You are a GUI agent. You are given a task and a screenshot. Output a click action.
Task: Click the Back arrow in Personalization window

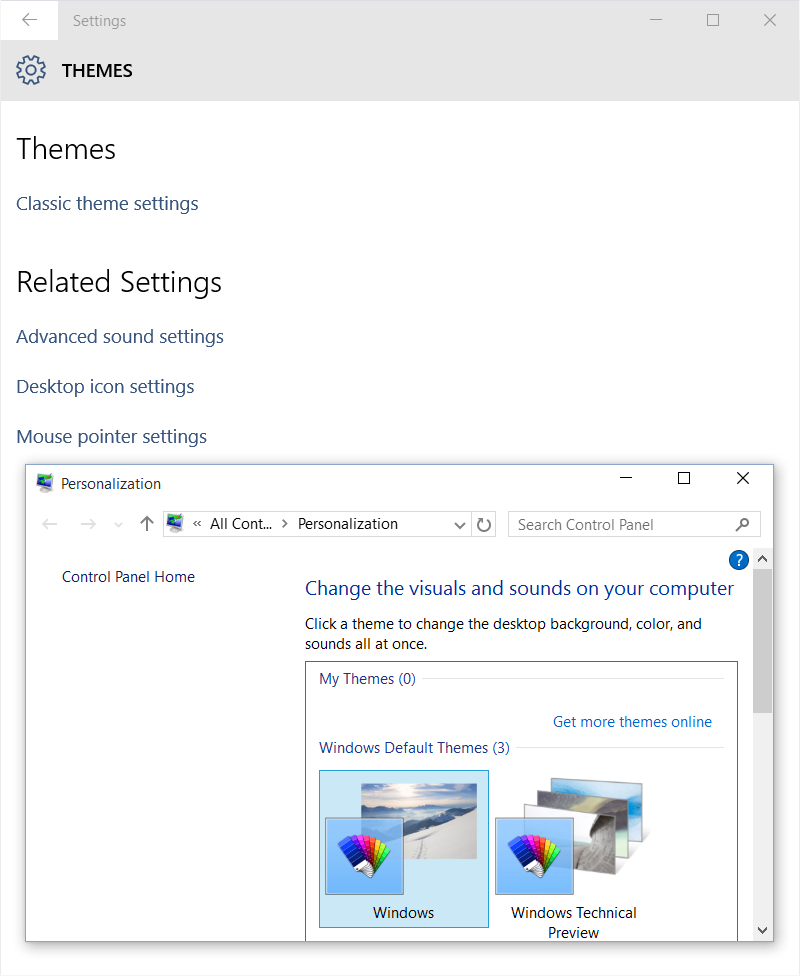pos(50,524)
